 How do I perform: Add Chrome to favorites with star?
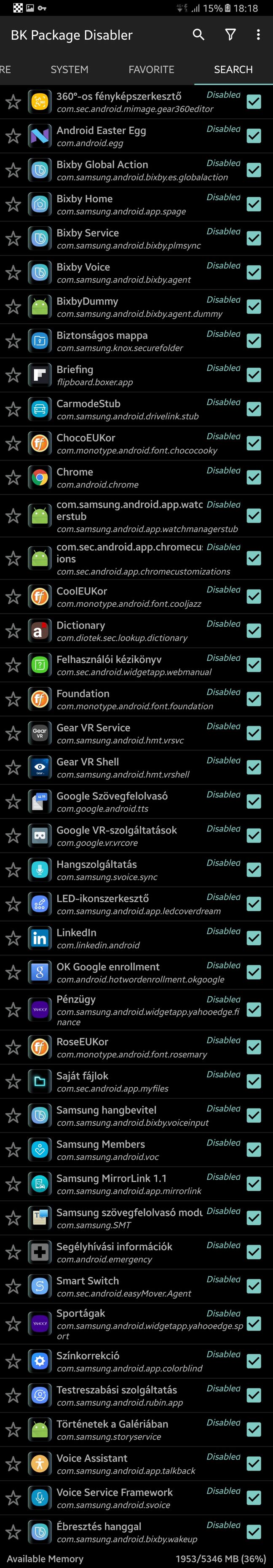coord(13,477)
